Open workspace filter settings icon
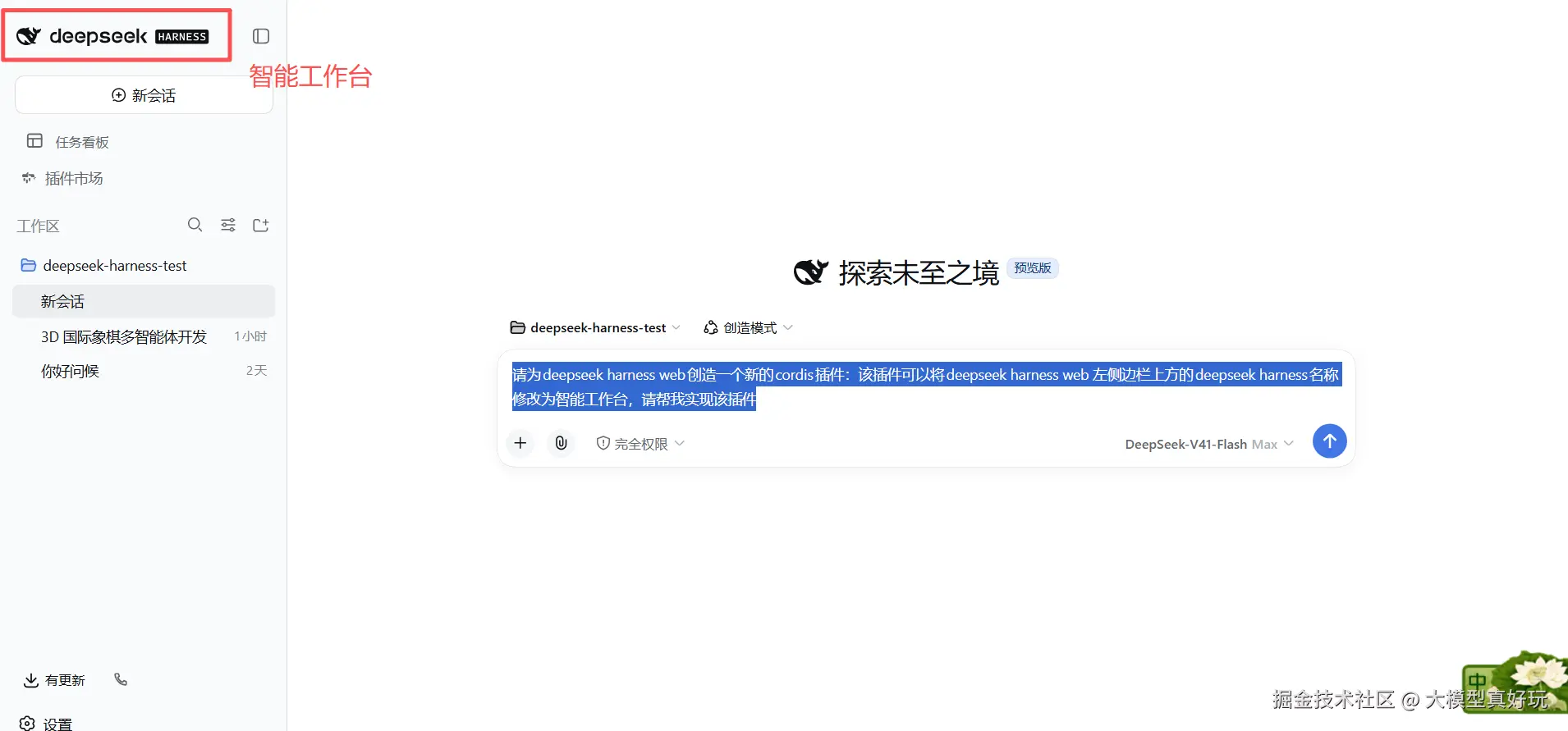The height and width of the screenshot is (731, 1568). tap(228, 225)
